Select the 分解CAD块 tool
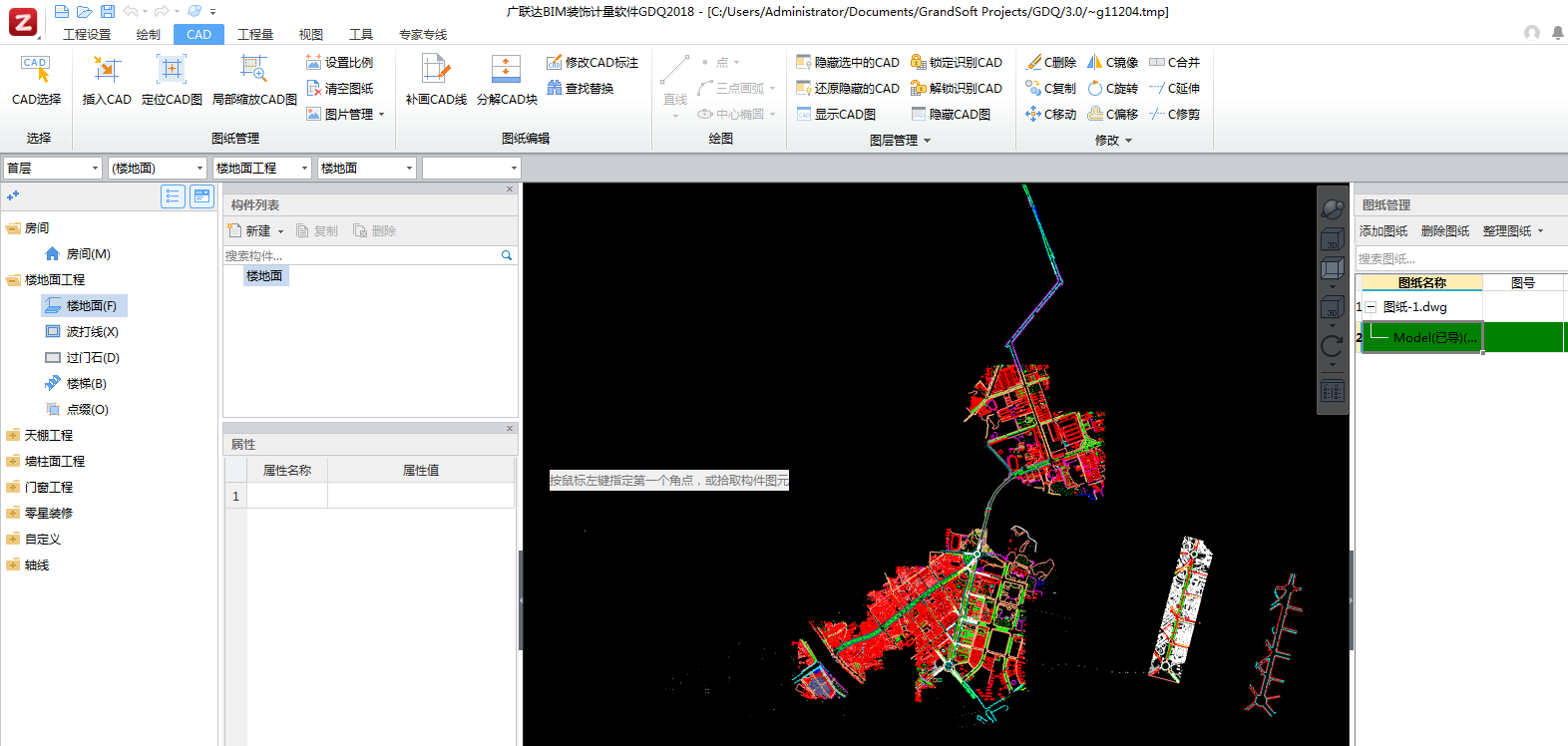Viewport: 1568px width, 746px height. coord(507,81)
